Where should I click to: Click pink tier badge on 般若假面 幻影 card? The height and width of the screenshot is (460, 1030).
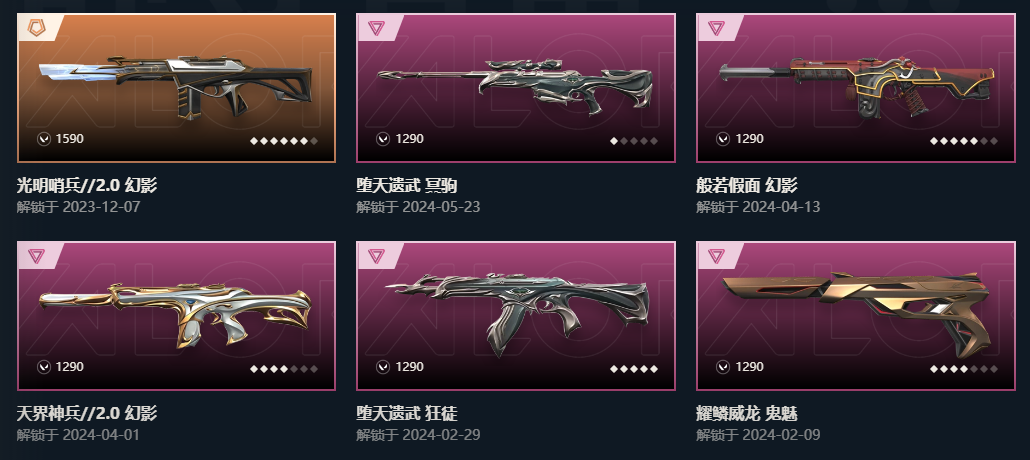click(716, 28)
